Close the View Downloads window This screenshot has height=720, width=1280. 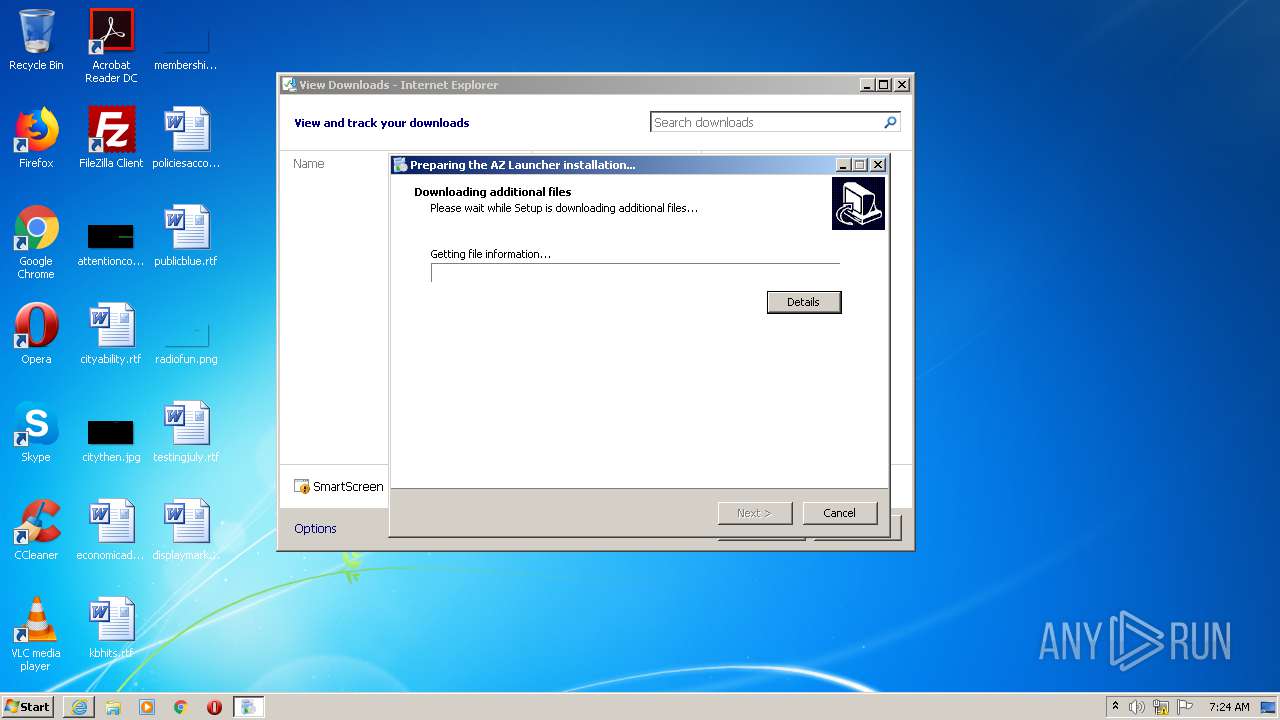tap(901, 85)
